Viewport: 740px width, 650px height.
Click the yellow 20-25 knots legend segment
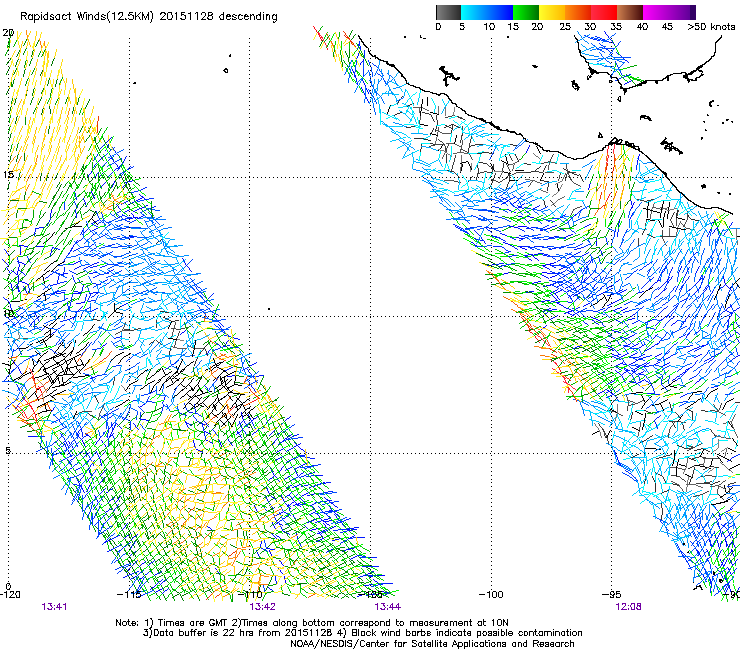point(552,12)
